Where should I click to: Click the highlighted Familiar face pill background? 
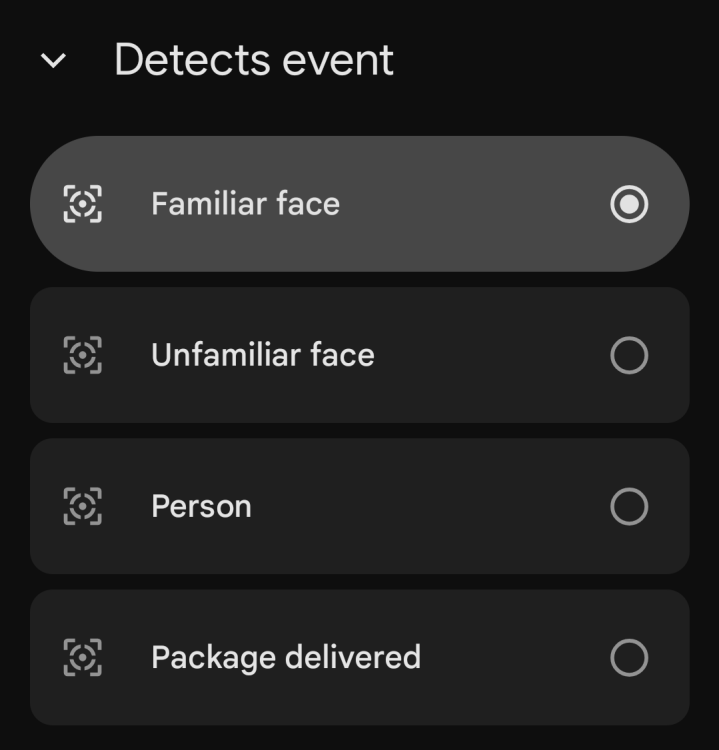point(470,204)
